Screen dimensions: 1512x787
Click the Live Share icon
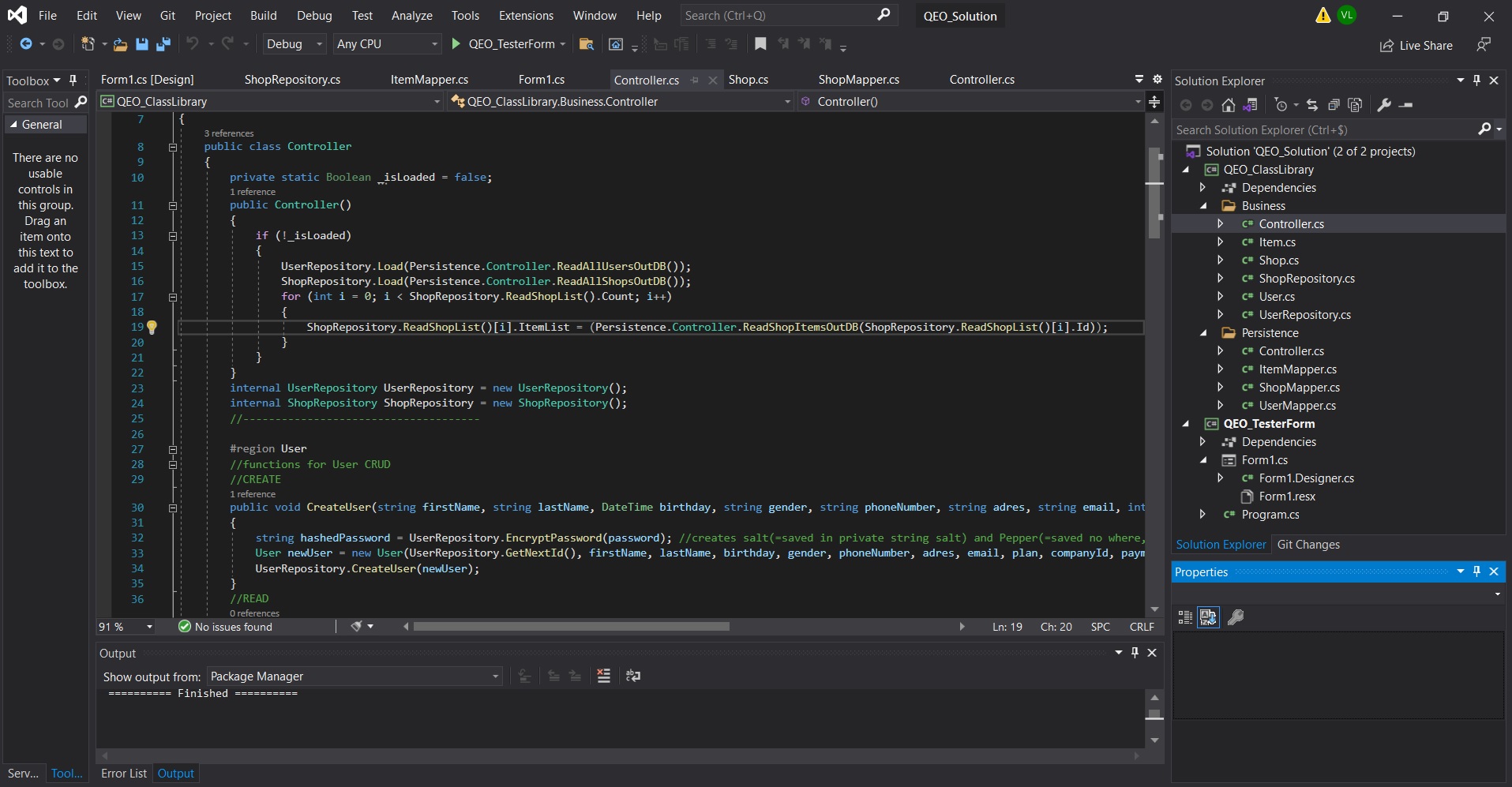pos(1386,46)
